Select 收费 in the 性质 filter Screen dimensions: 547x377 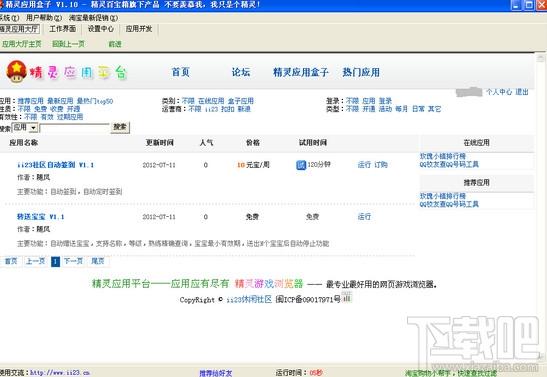pos(57,109)
